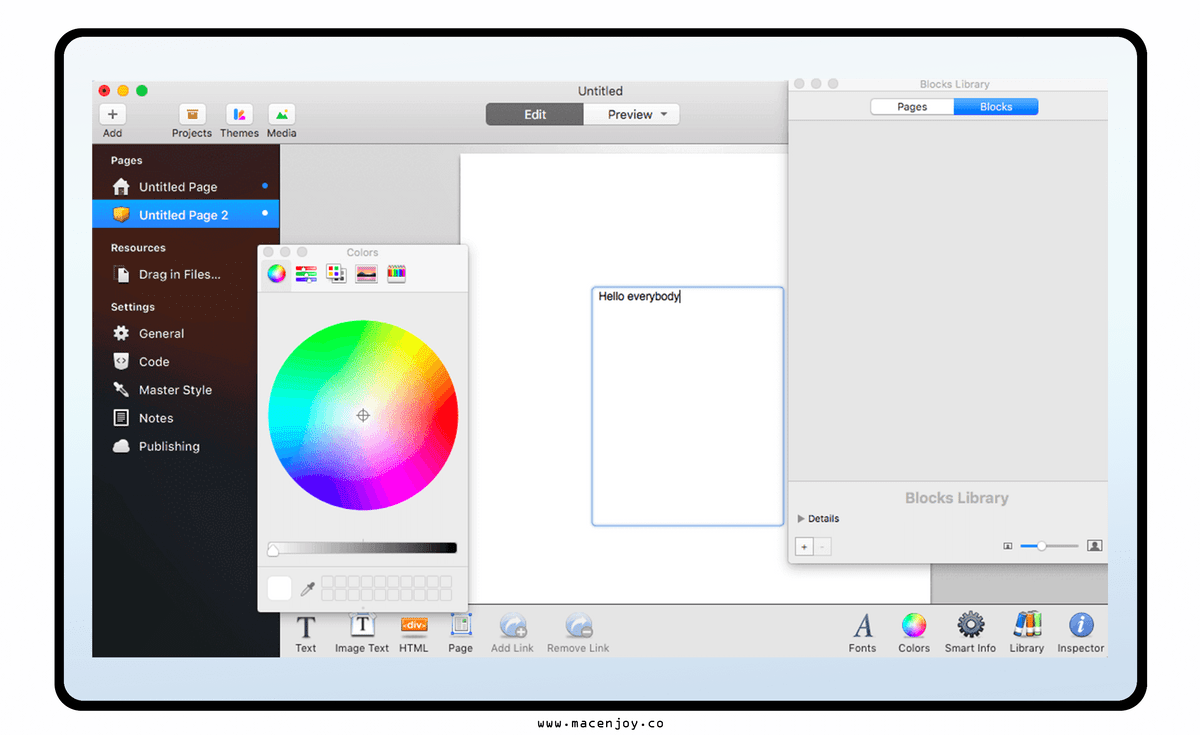The height and width of the screenshot is (735, 1200).
Task: Expand the Details disclosure triangle
Action: (x=801, y=519)
